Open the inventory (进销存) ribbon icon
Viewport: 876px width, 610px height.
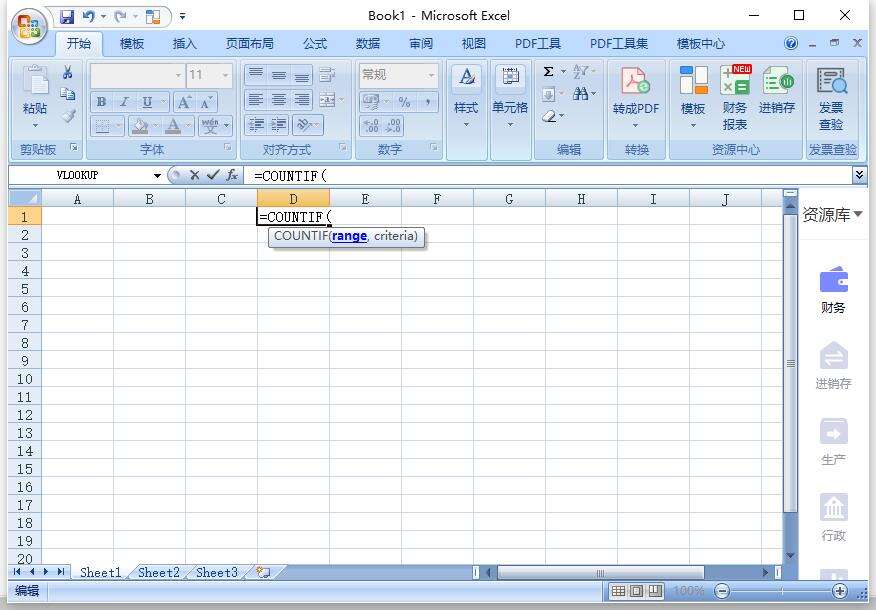tap(777, 80)
